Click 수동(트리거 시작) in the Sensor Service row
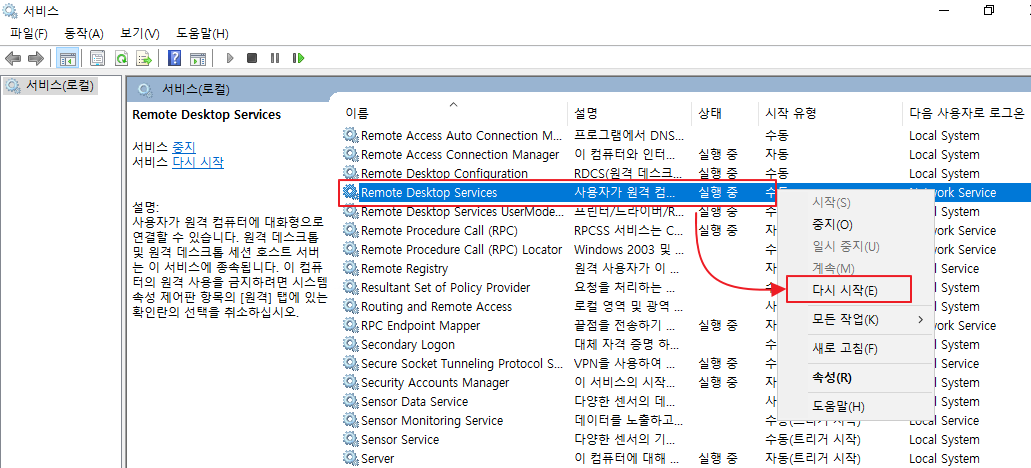Viewport: 1031px width, 468px height. (813, 440)
